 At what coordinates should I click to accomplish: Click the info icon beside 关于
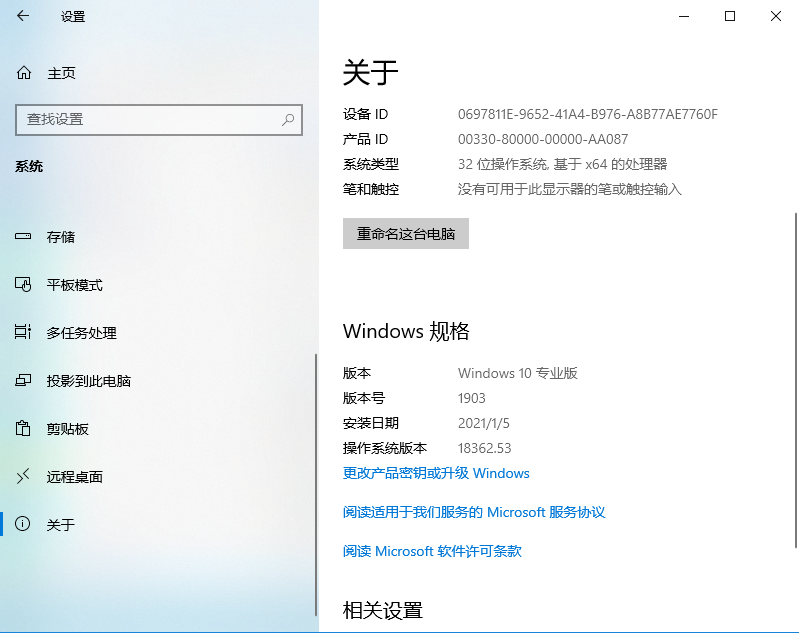[x=23, y=524]
